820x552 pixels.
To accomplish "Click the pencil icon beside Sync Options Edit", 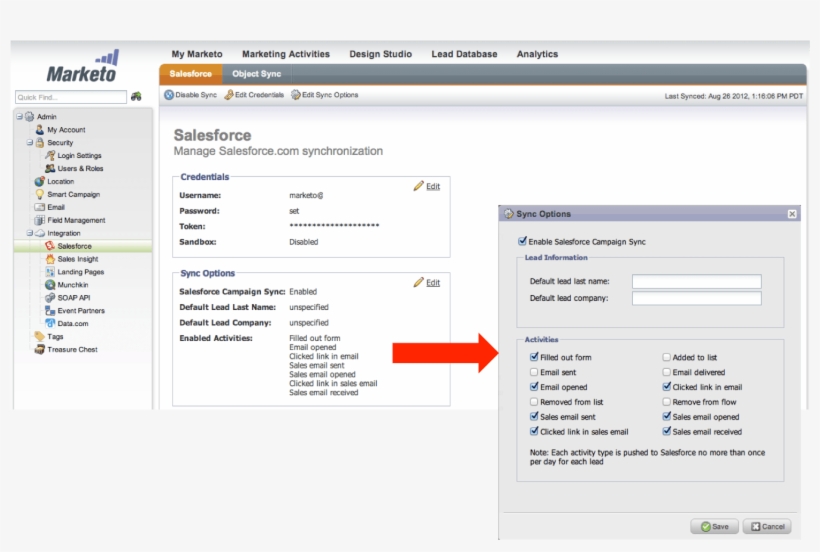I will 418,282.
